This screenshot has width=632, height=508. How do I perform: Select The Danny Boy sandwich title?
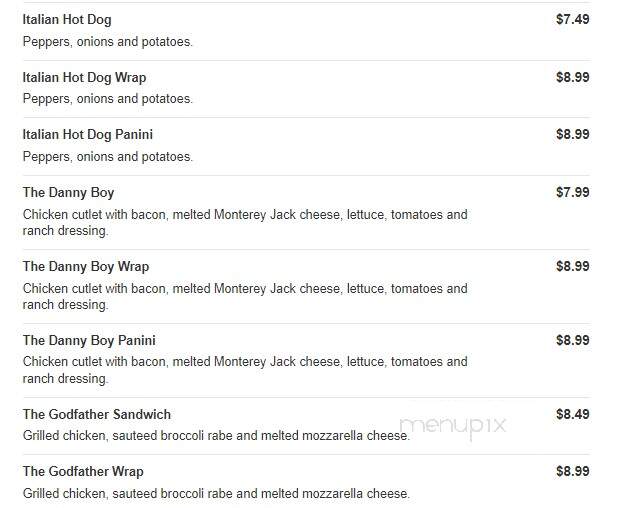68,193
